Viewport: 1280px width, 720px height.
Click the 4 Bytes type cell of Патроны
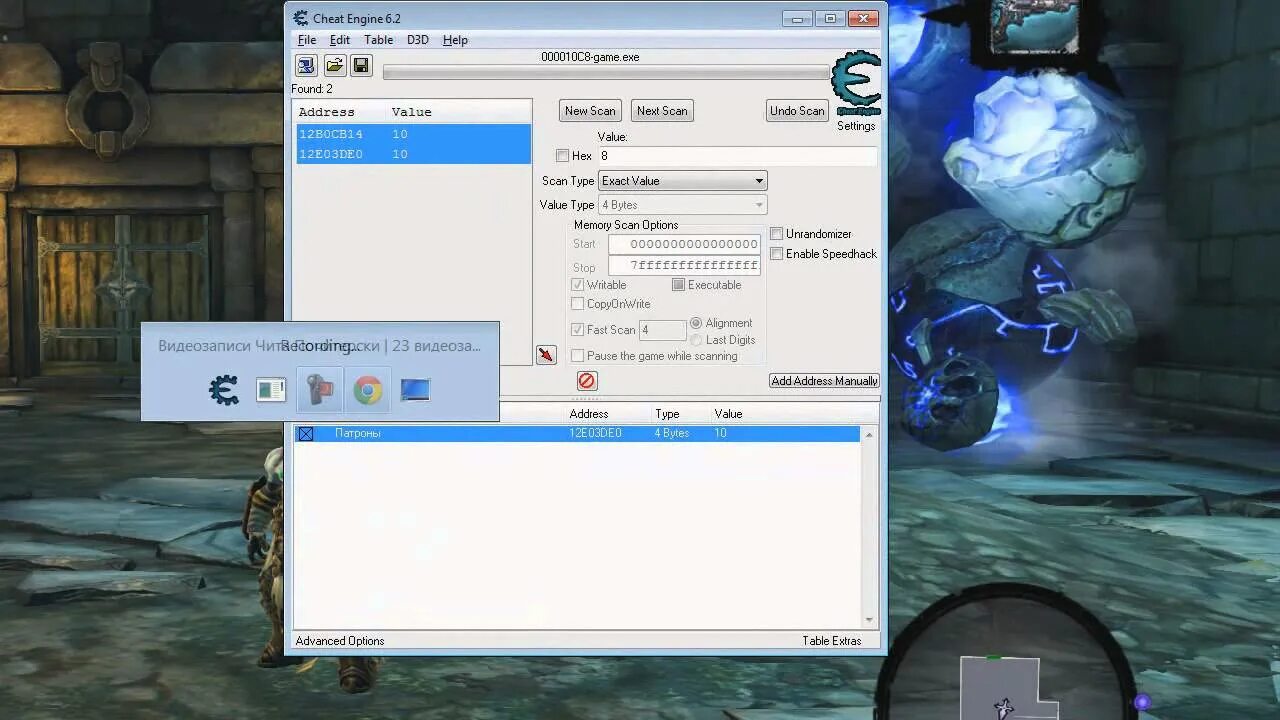coord(672,434)
